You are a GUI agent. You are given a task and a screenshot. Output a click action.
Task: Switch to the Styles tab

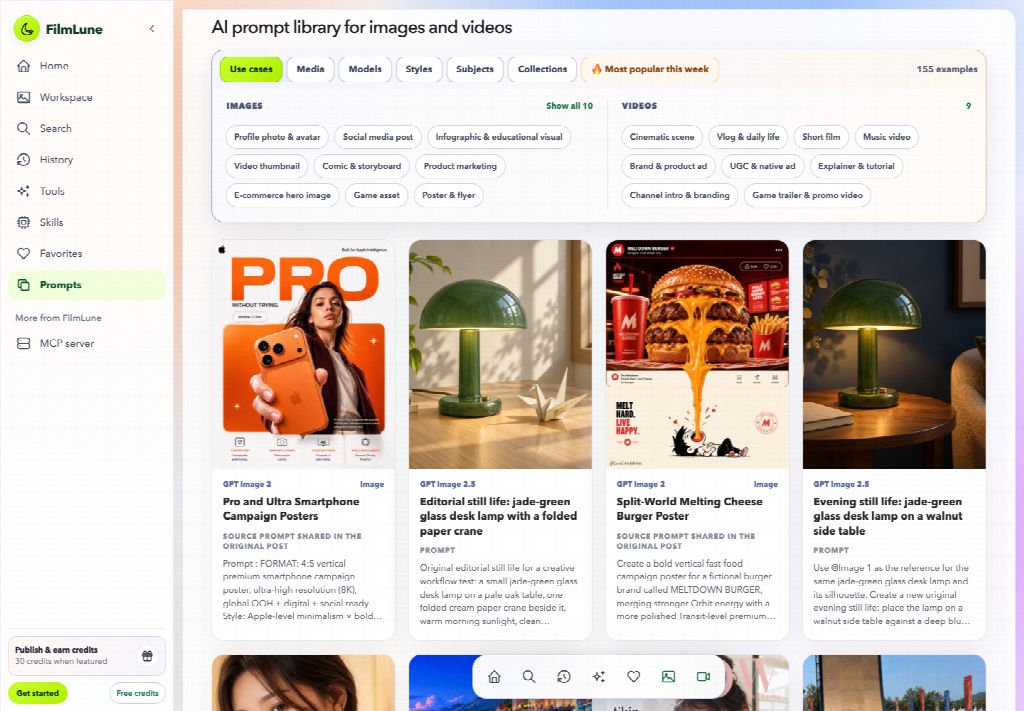click(x=419, y=69)
